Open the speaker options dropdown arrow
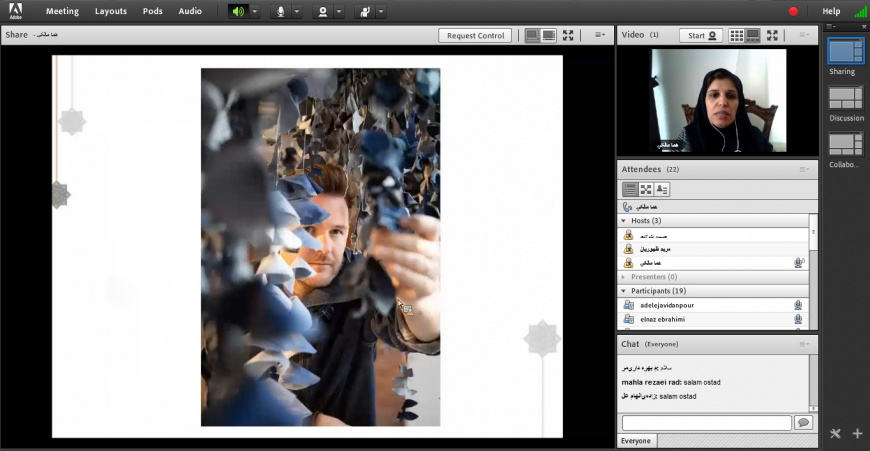The width and height of the screenshot is (870, 451). 255,12
